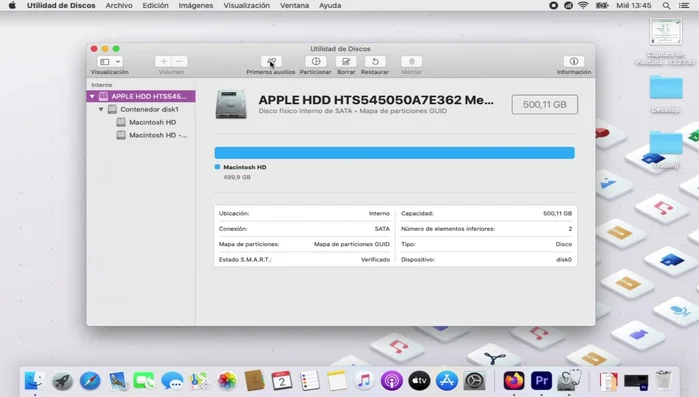
Task: Open the Archivo menu
Action: coord(119,5)
